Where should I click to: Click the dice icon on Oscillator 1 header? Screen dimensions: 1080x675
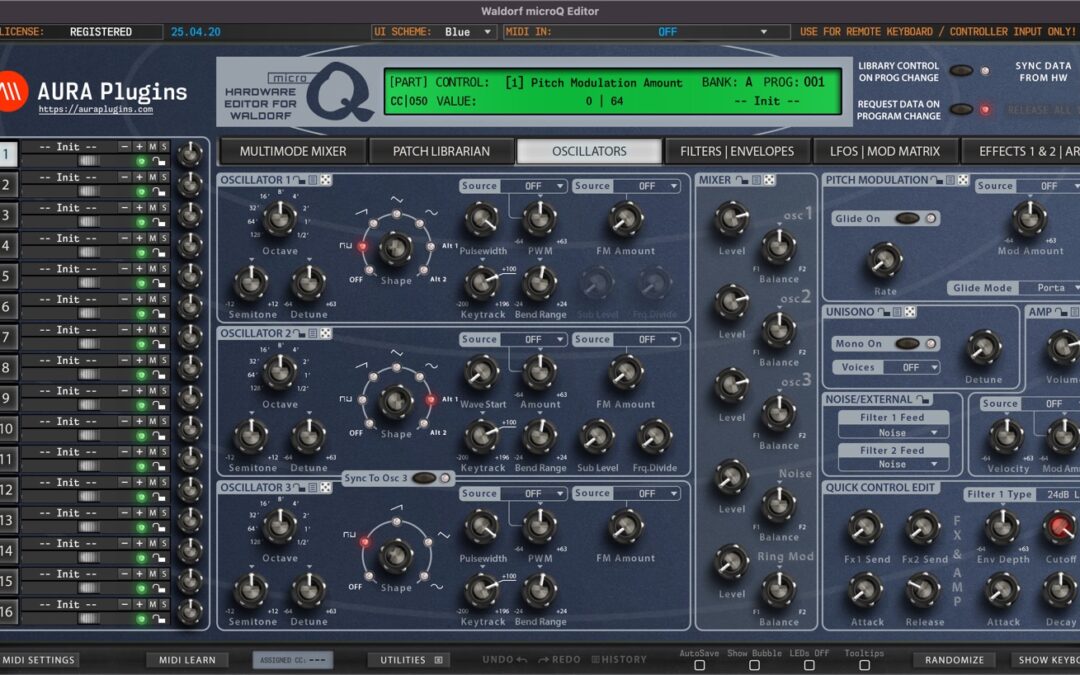[326, 180]
